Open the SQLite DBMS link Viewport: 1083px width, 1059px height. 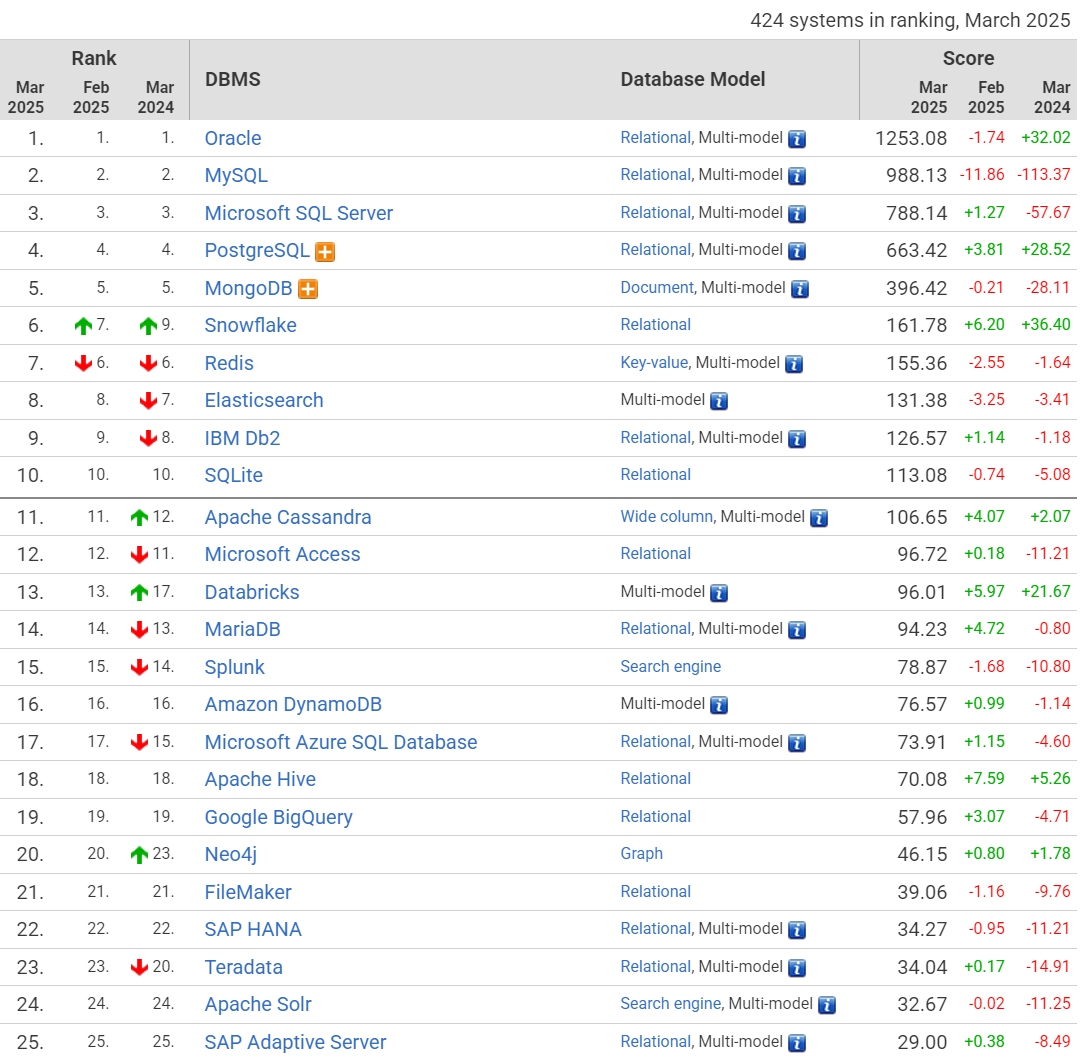(x=233, y=475)
